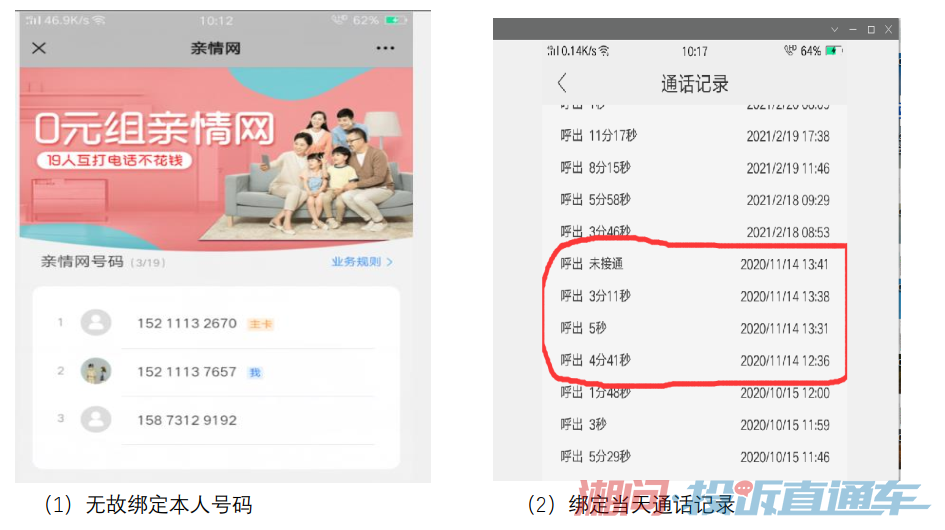Screen dimensions: 945x530
Task: Click the photo avatar of 152 1113 7657
Action: [x=96, y=371]
